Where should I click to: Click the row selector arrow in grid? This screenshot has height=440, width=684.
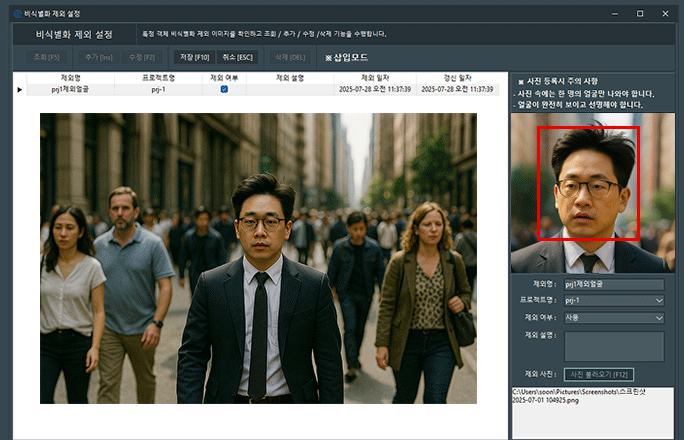pos(19,89)
